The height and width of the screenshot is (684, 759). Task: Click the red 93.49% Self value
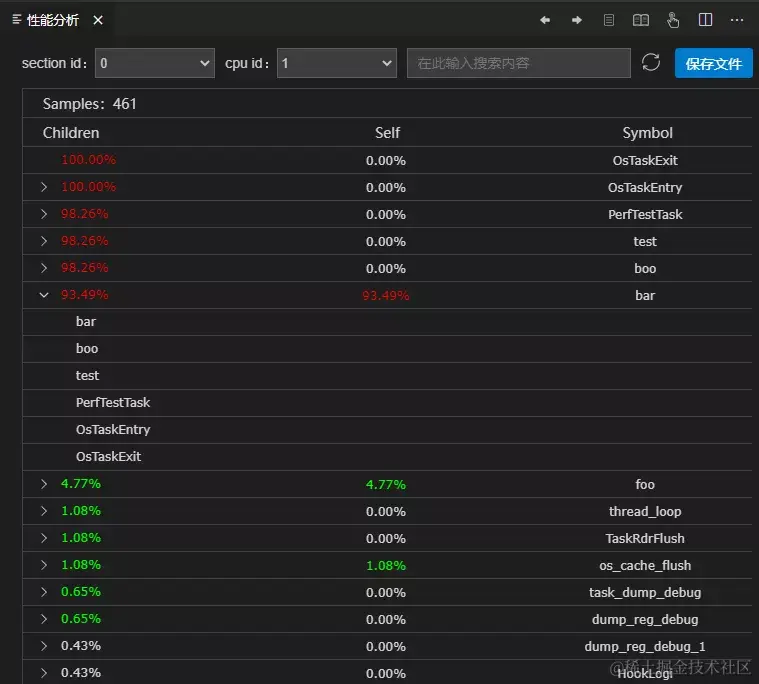tap(385, 295)
